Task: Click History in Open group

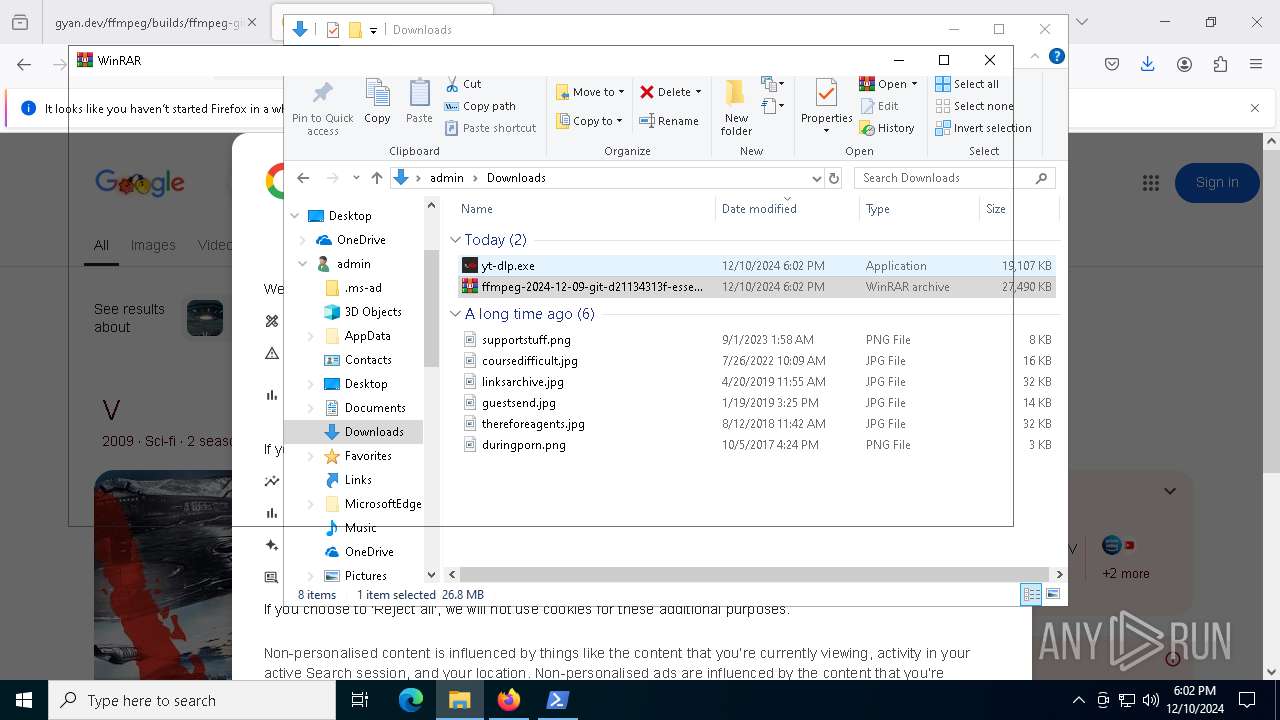Action: [x=887, y=128]
